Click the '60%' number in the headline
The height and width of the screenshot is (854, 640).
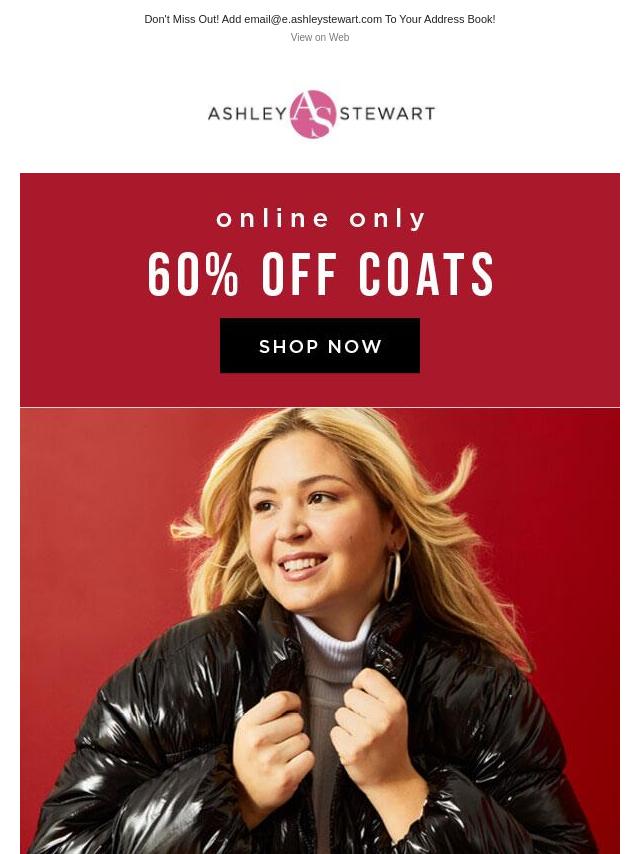(193, 274)
